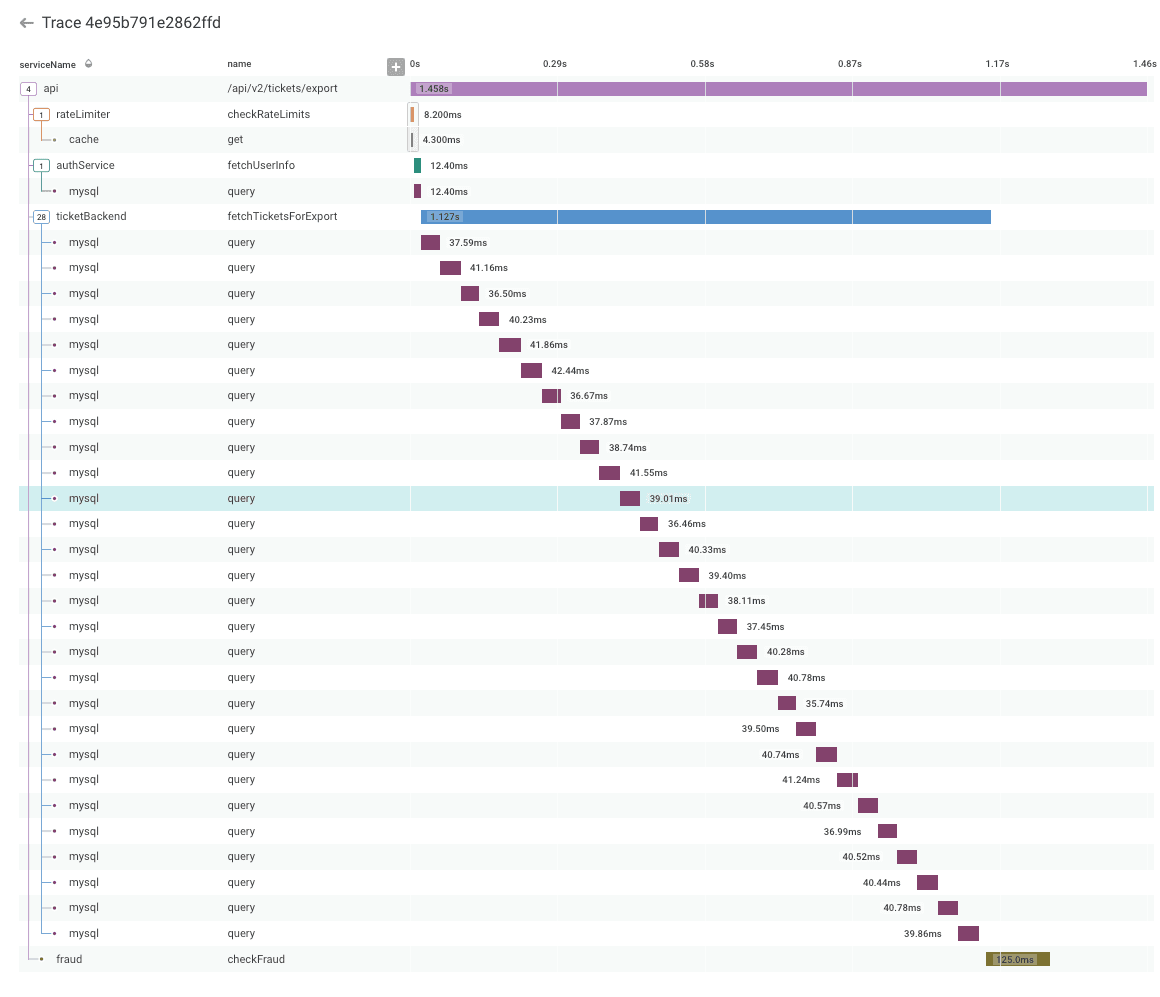The width and height of the screenshot is (1160, 997).
Task: Click the gray plus button in header
Action: coord(396,67)
